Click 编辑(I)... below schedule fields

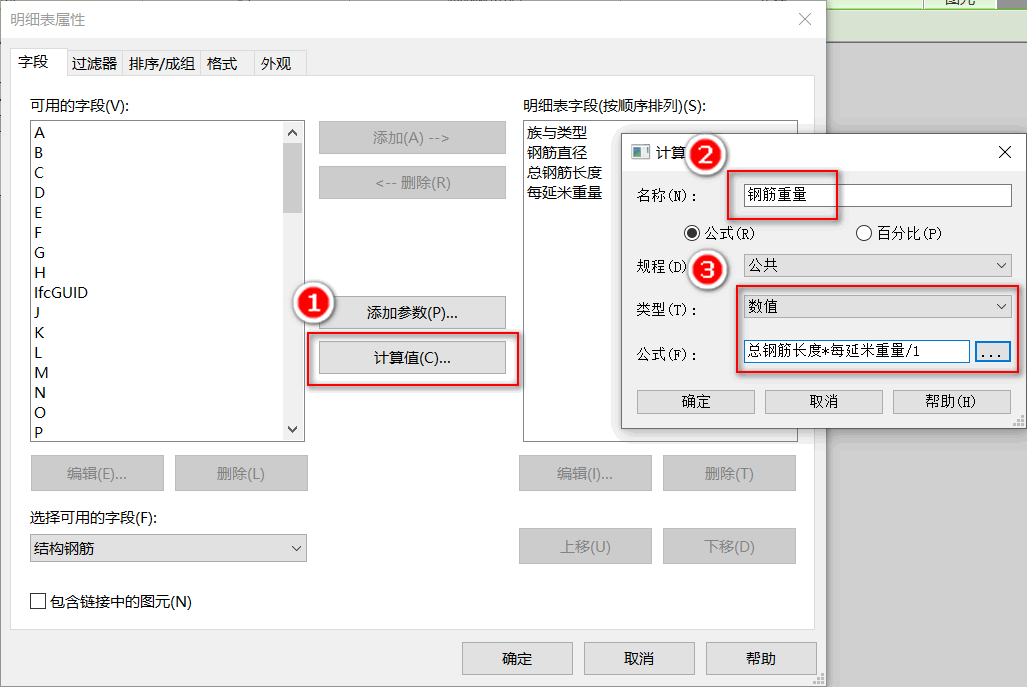(x=585, y=473)
